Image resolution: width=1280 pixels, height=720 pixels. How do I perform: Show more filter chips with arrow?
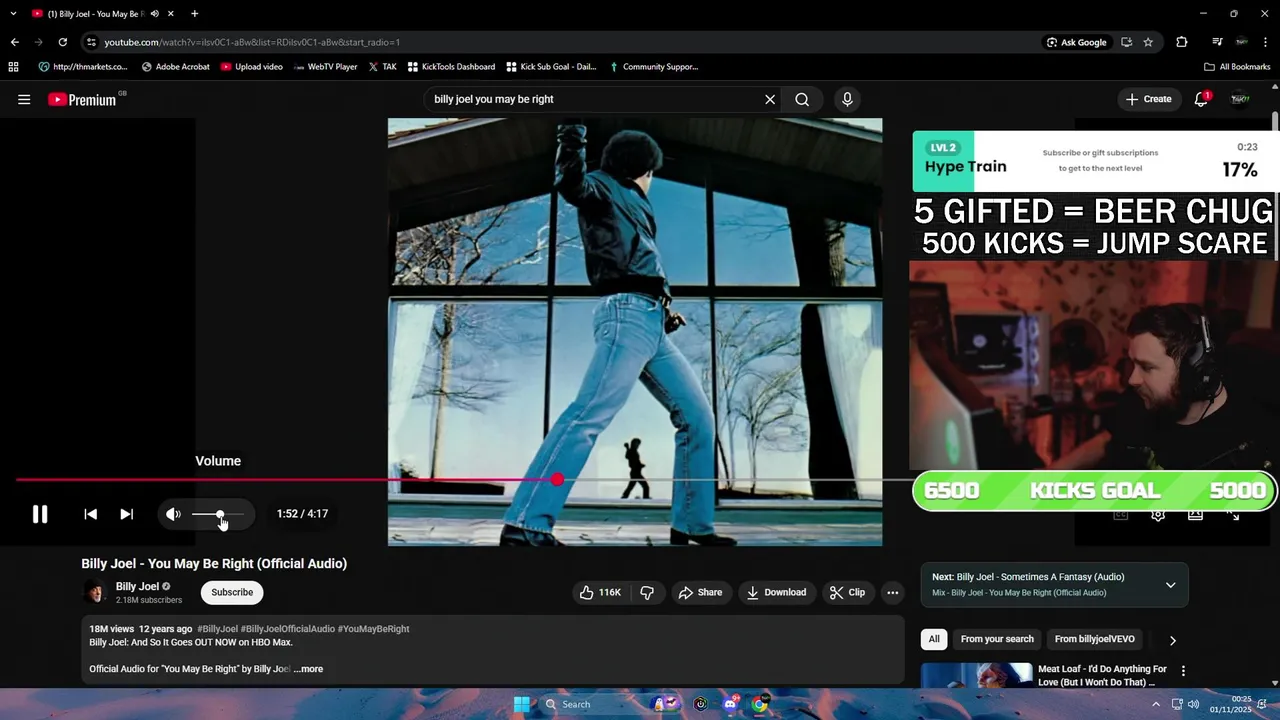coord(1173,640)
